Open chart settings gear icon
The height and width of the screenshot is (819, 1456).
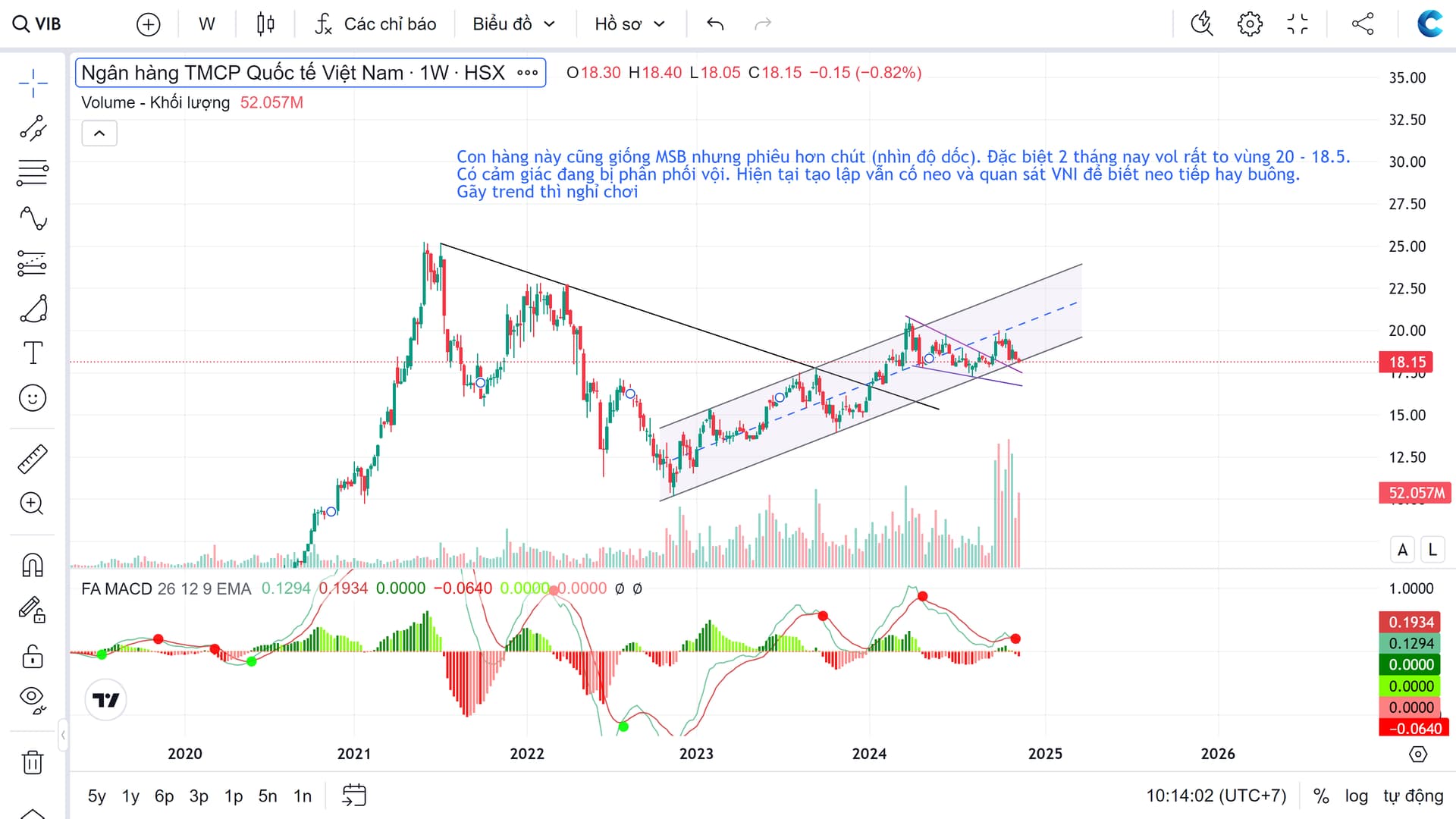click(x=1250, y=24)
